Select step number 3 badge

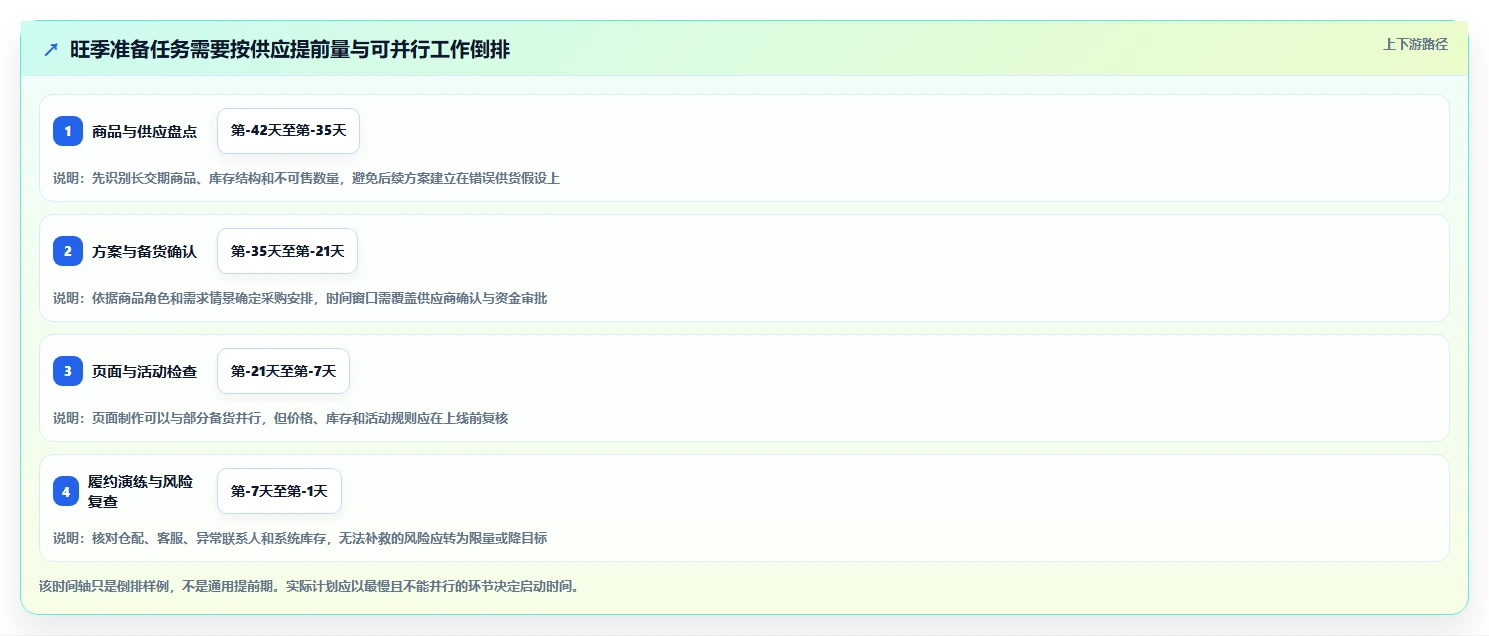click(68, 371)
